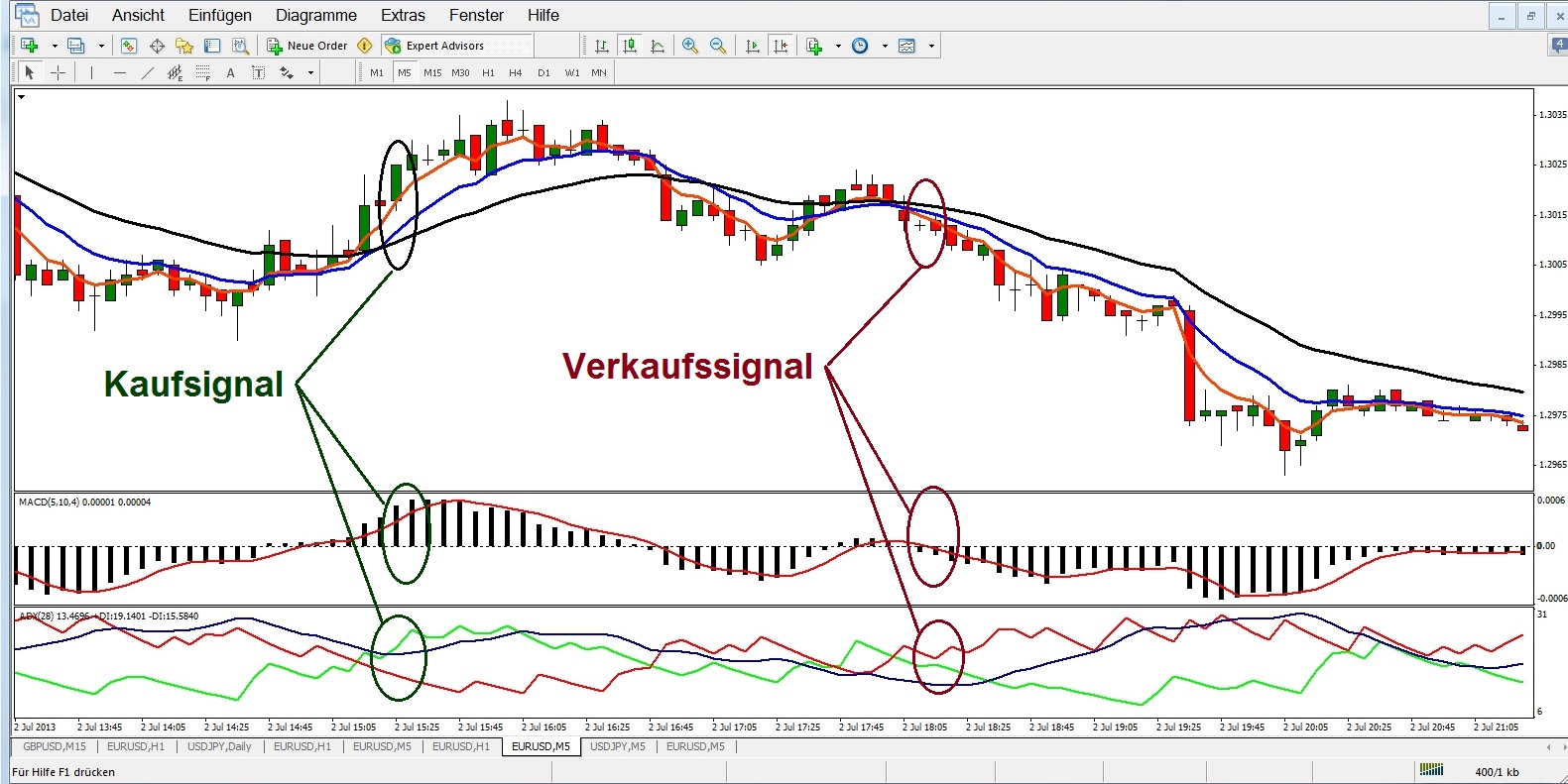This screenshot has height=784, width=1568.
Task: Draw a vertical line tool
Action: [x=91, y=72]
